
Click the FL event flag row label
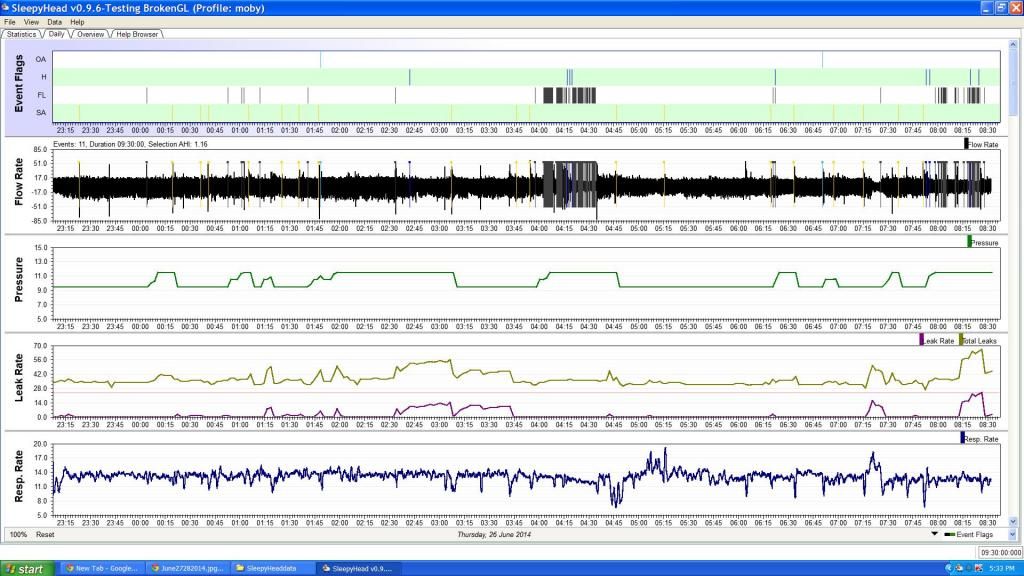42,95
